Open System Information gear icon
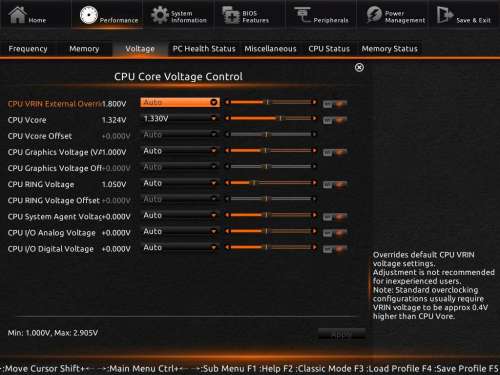The image size is (500, 375). point(160,15)
